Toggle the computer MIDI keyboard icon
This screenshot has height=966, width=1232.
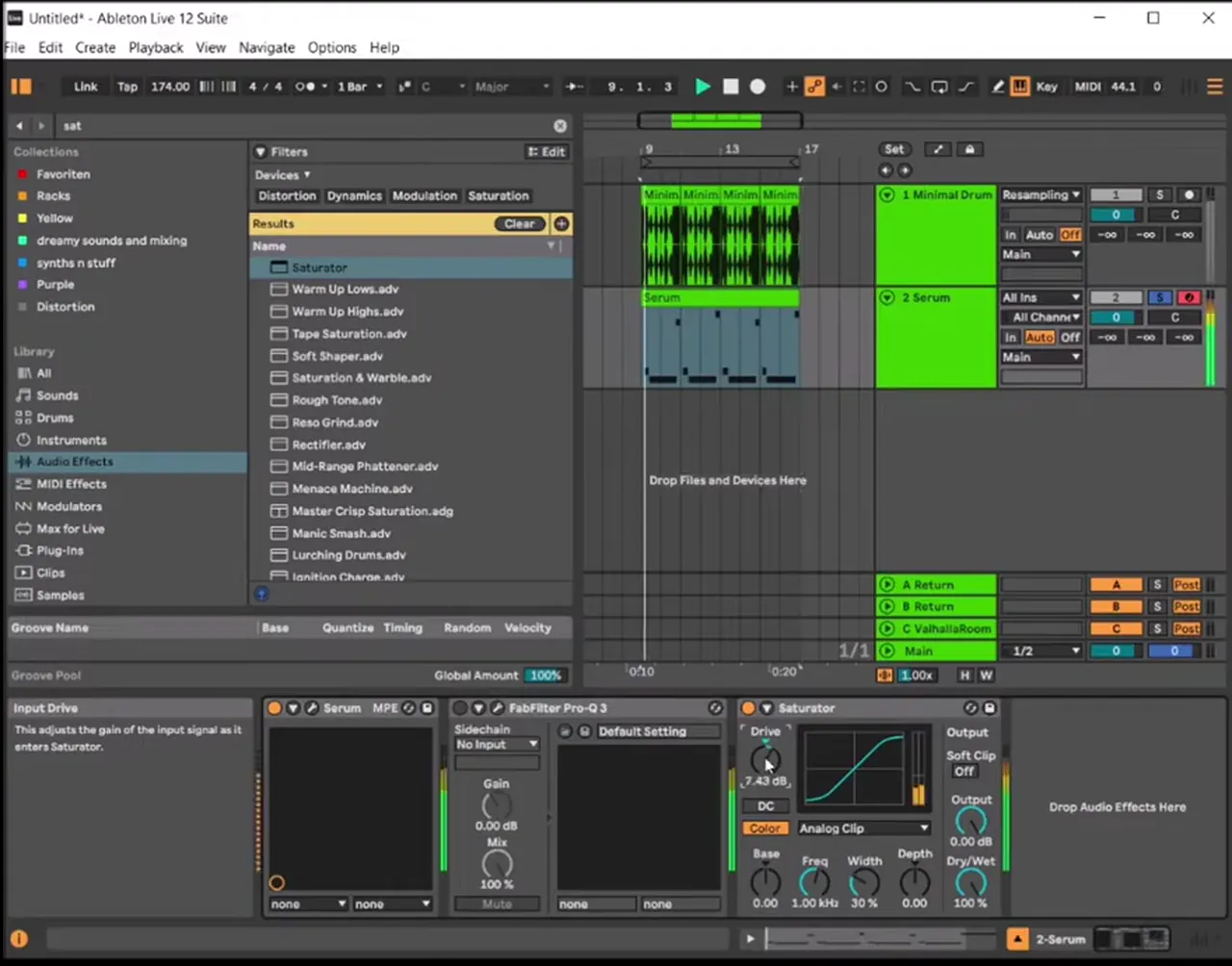pos(1020,87)
